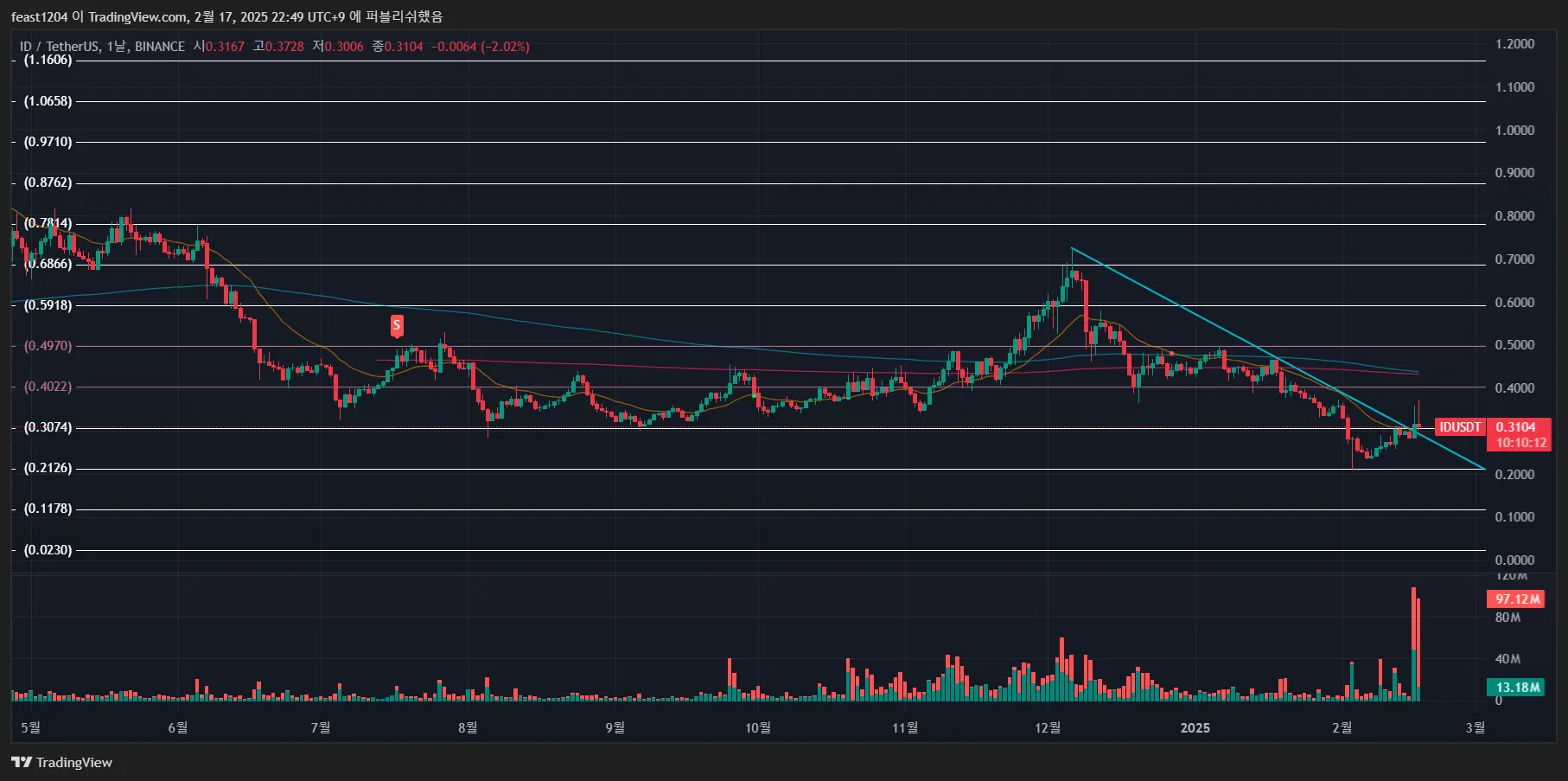Viewport: 1568px width, 781px height.
Task: Click the tallest red volume bar in February
Action: click(x=1413, y=643)
